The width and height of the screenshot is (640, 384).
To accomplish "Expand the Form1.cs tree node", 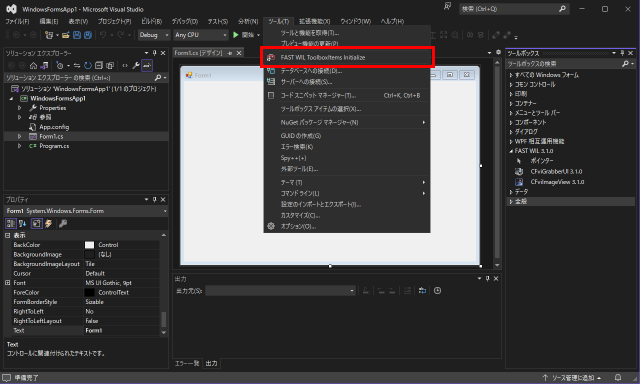I will coord(19,137).
